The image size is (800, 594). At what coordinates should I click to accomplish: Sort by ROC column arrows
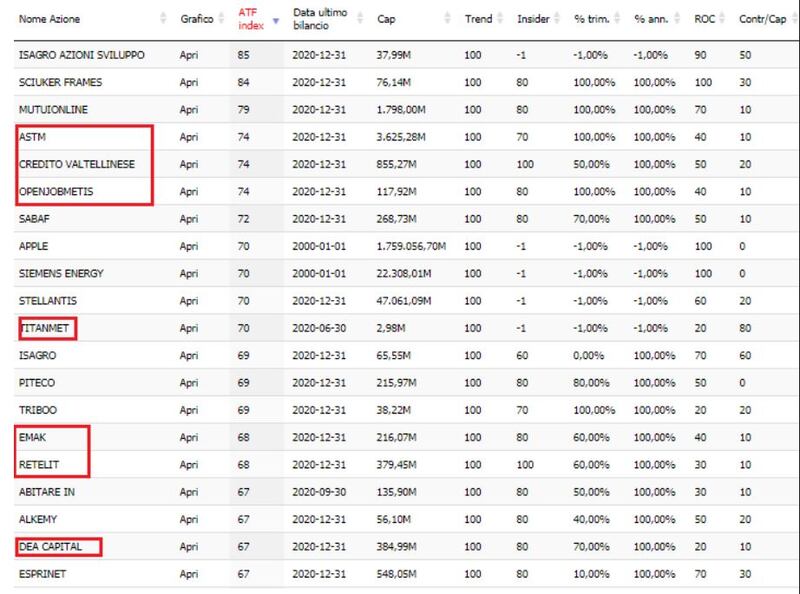(x=722, y=18)
